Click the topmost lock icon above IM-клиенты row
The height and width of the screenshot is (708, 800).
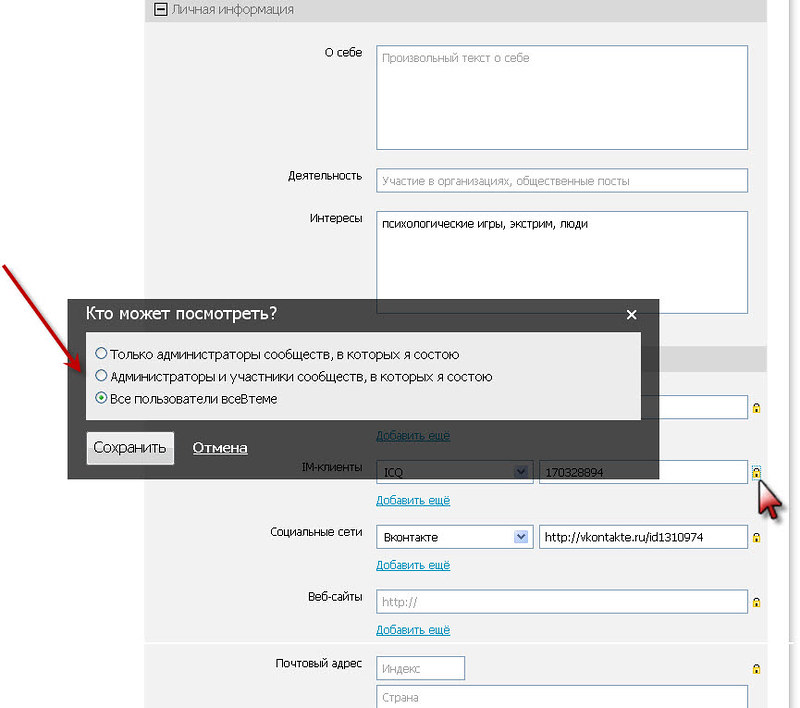coord(757,408)
